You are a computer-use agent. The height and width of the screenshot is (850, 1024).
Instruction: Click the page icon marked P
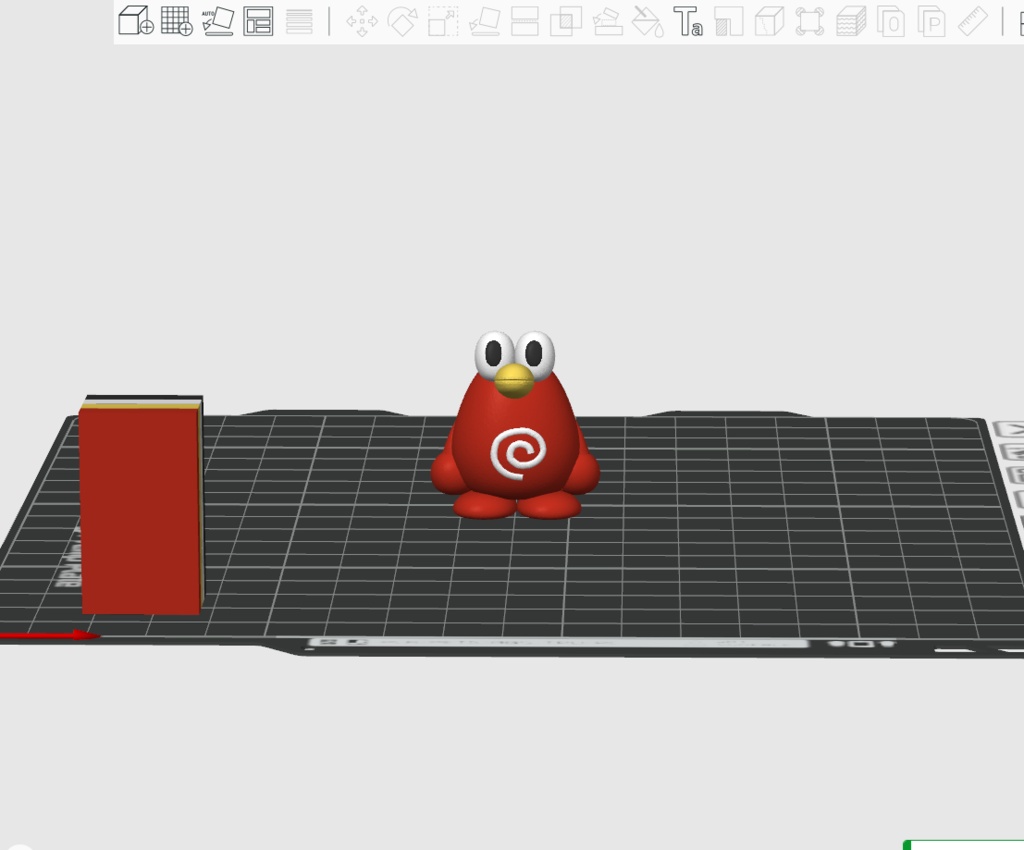932,22
